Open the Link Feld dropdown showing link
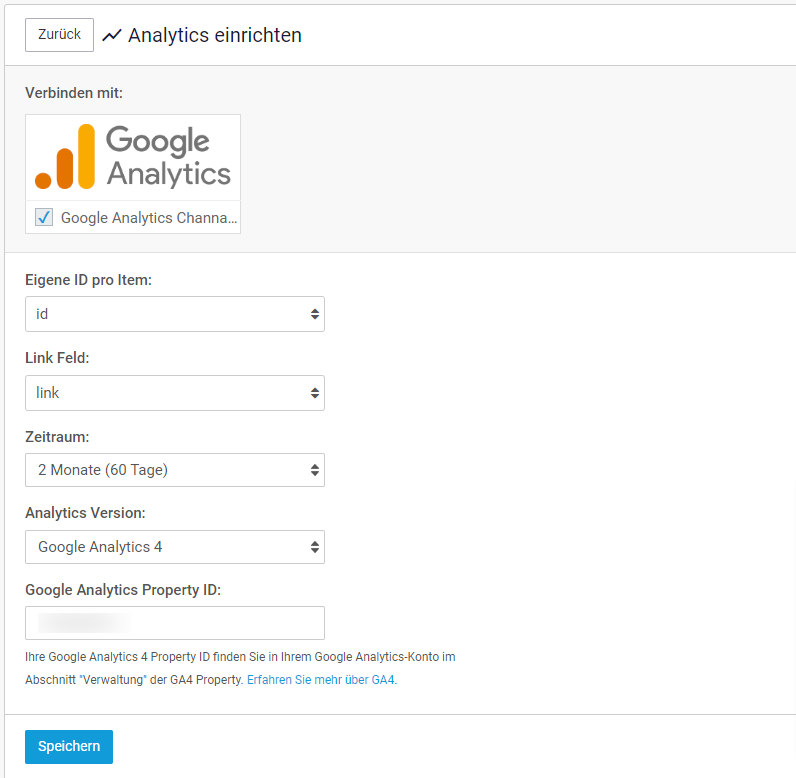The image size is (796, 778). 175,393
